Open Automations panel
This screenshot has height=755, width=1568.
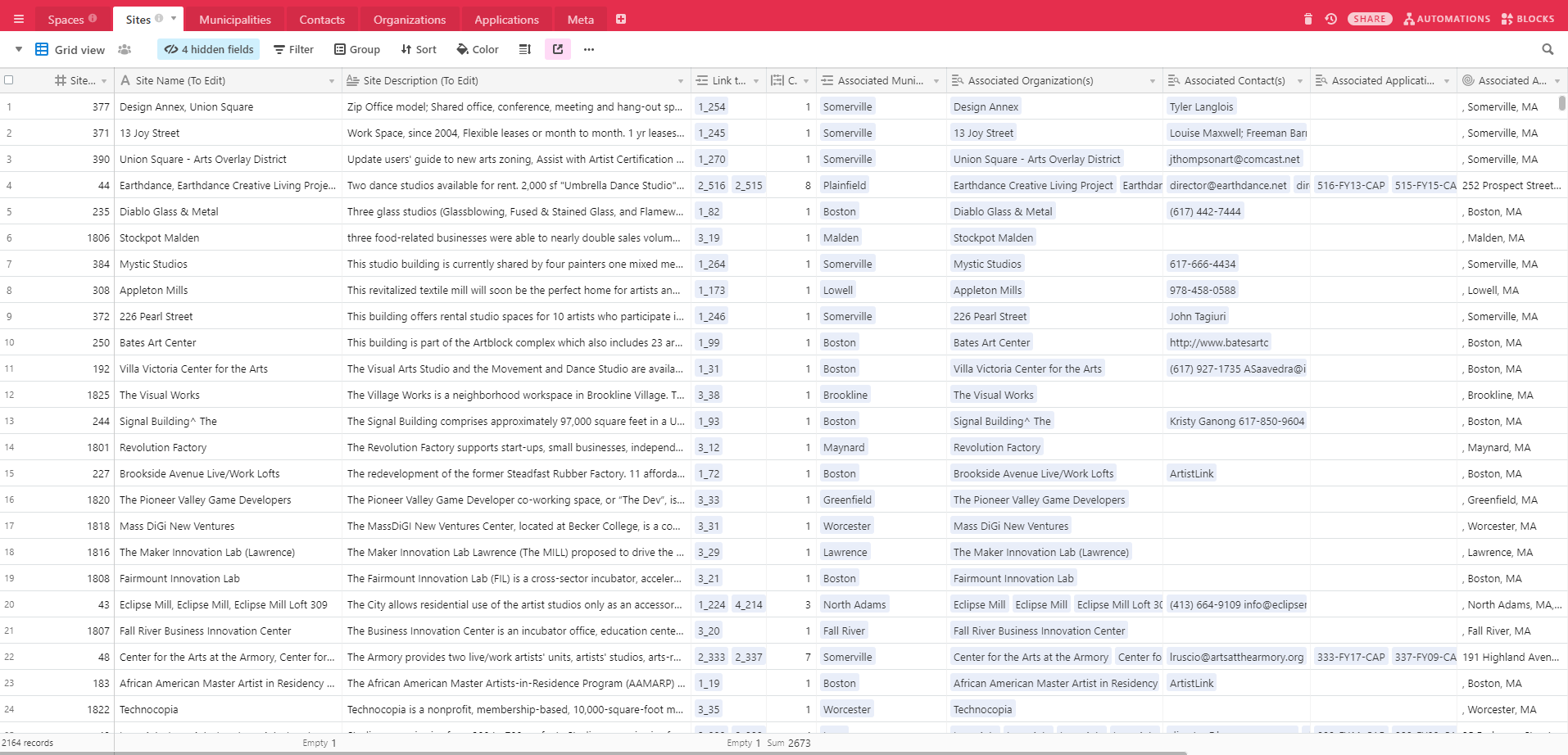tap(1447, 19)
